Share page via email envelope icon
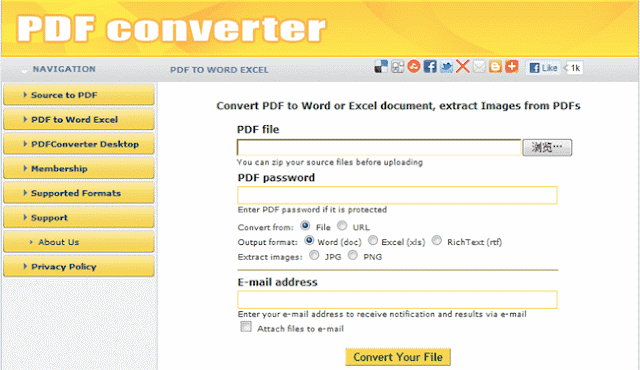 pos(479,66)
